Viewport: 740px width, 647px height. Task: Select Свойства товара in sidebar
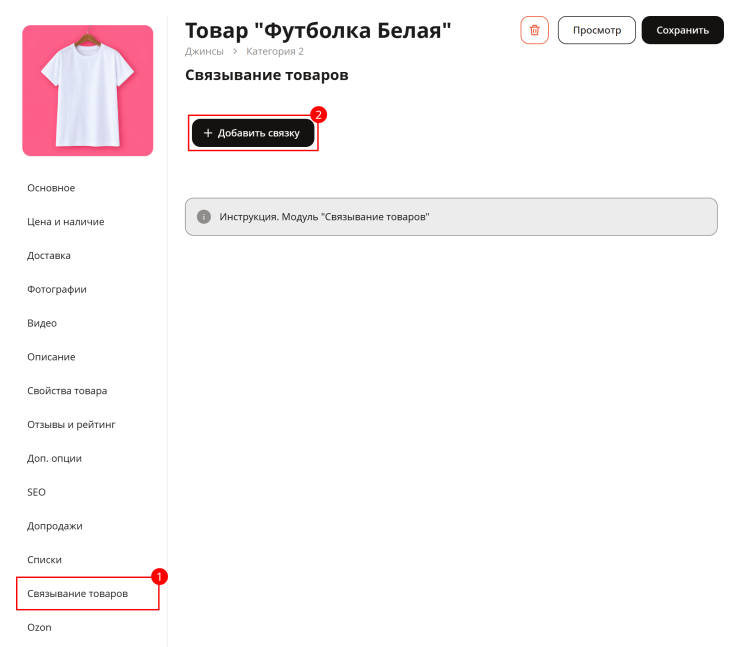point(67,391)
